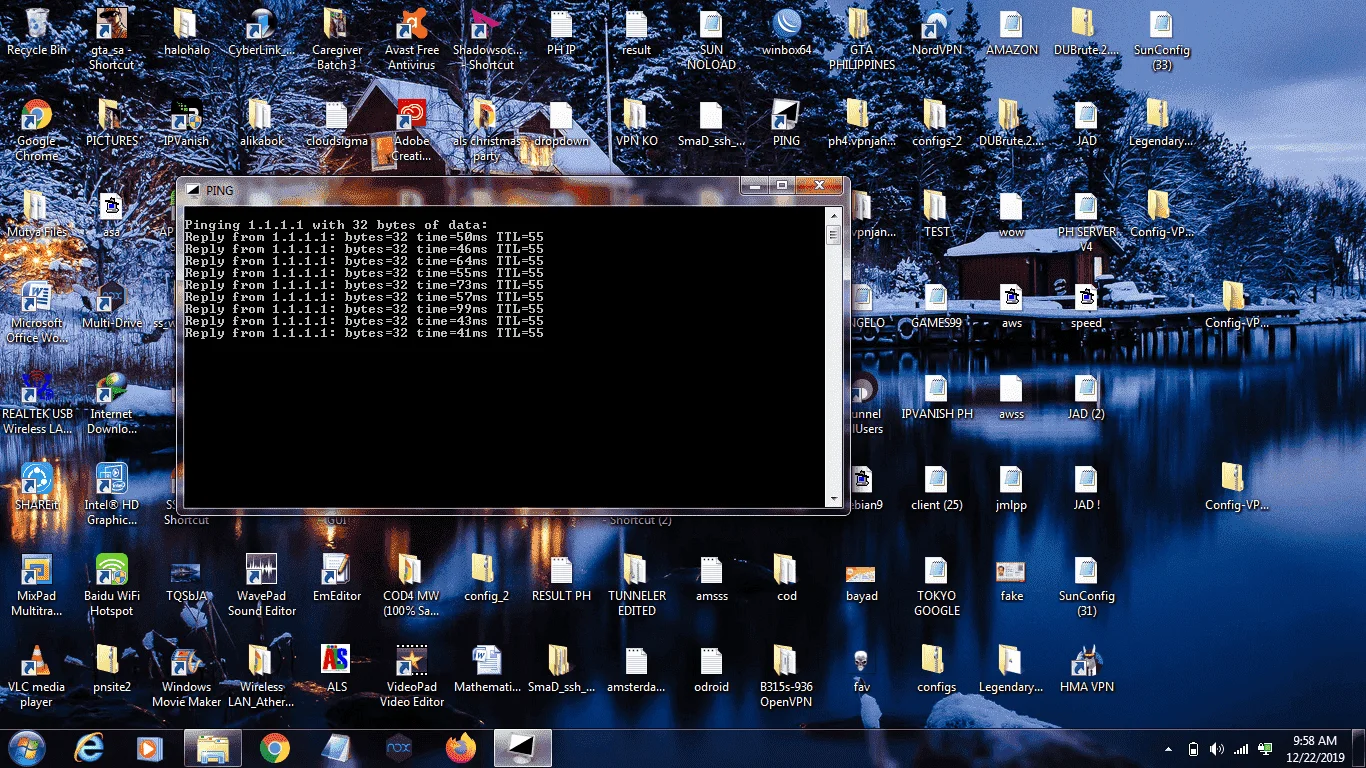Open taskbar clock showing 9:58 AM
The image size is (1366, 768).
[x=1314, y=748]
